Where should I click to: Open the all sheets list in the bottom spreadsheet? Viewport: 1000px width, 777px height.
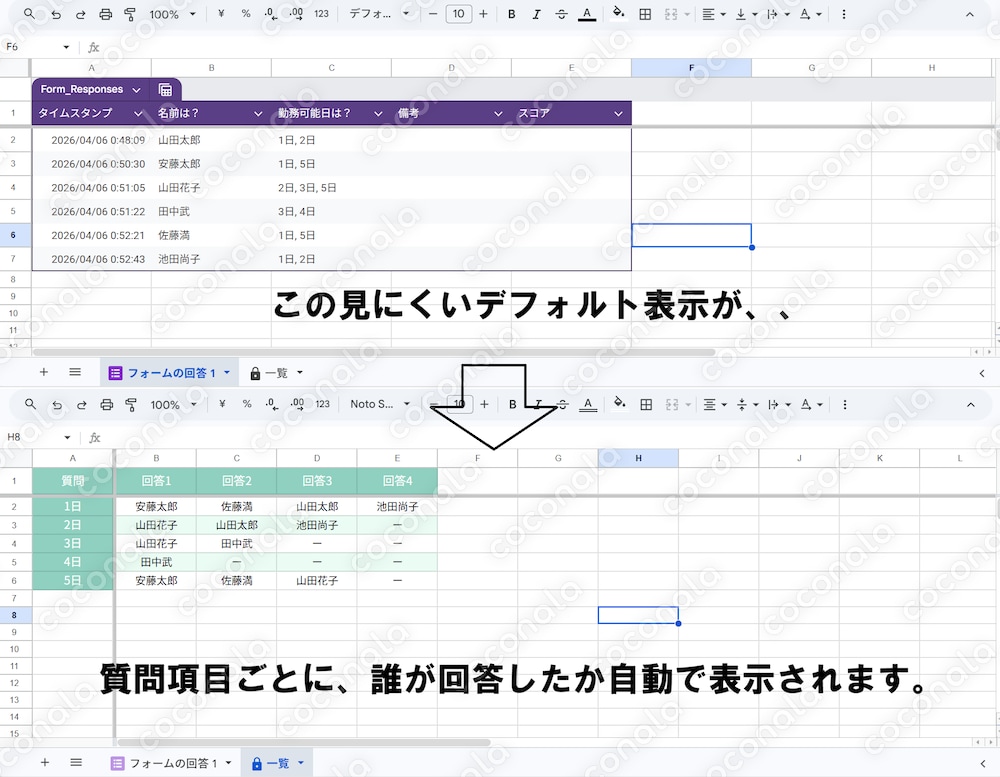coord(76,762)
